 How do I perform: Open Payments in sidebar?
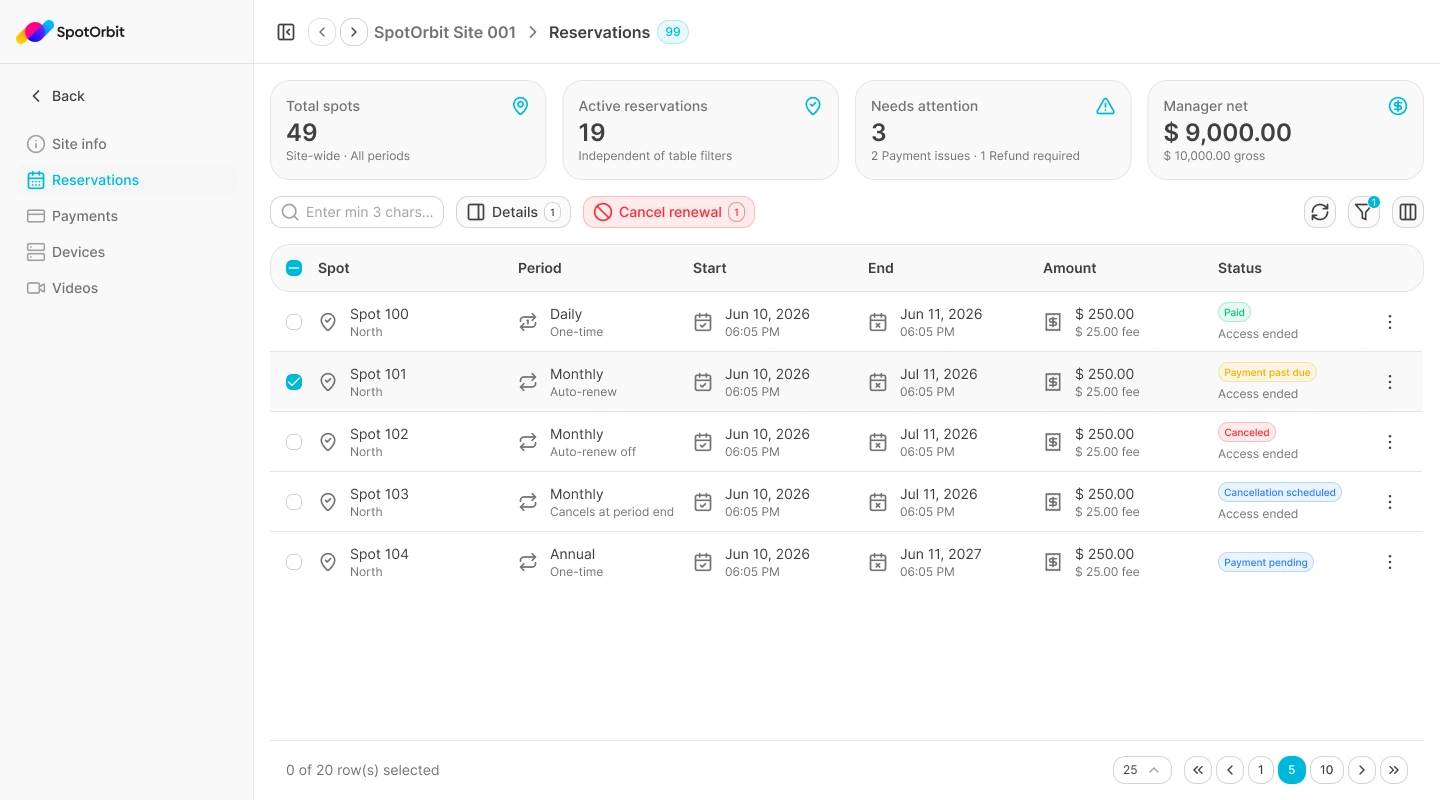click(128, 216)
